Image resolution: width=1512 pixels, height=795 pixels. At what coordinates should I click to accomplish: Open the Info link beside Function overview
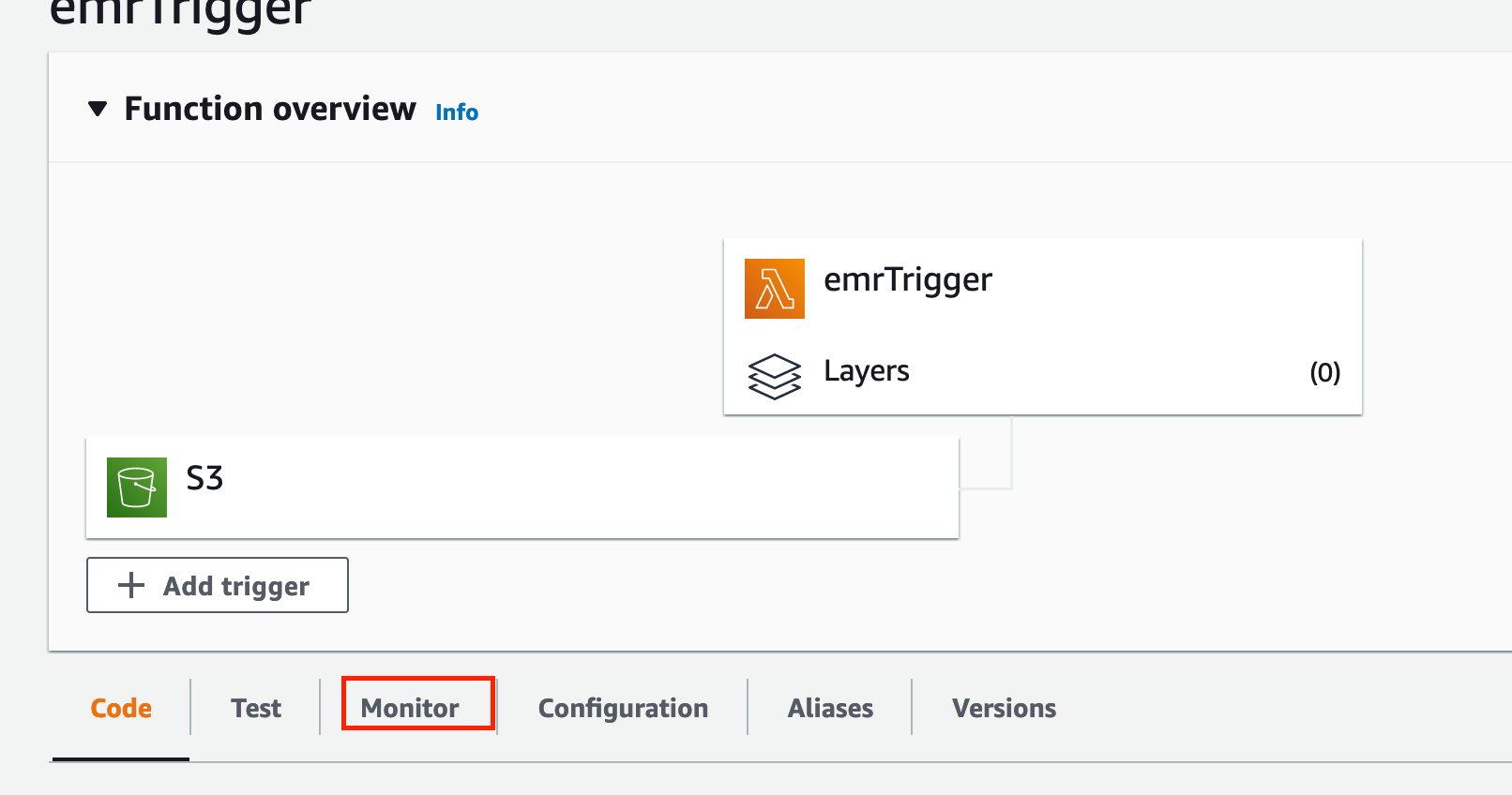[x=457, y=112]
